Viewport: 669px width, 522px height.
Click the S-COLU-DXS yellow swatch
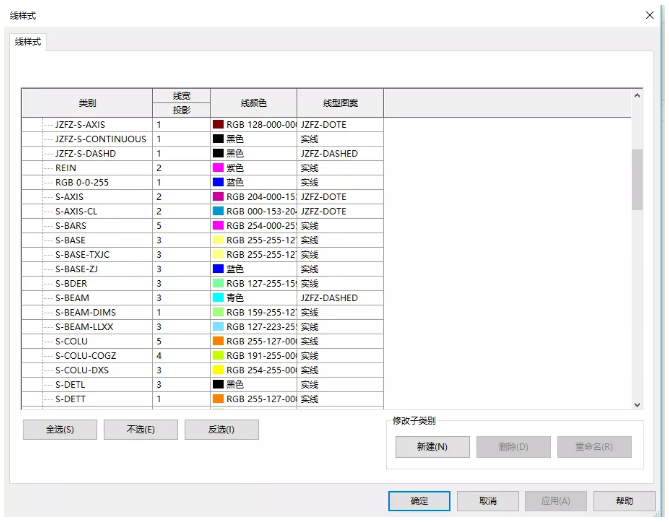click(218, 370)
